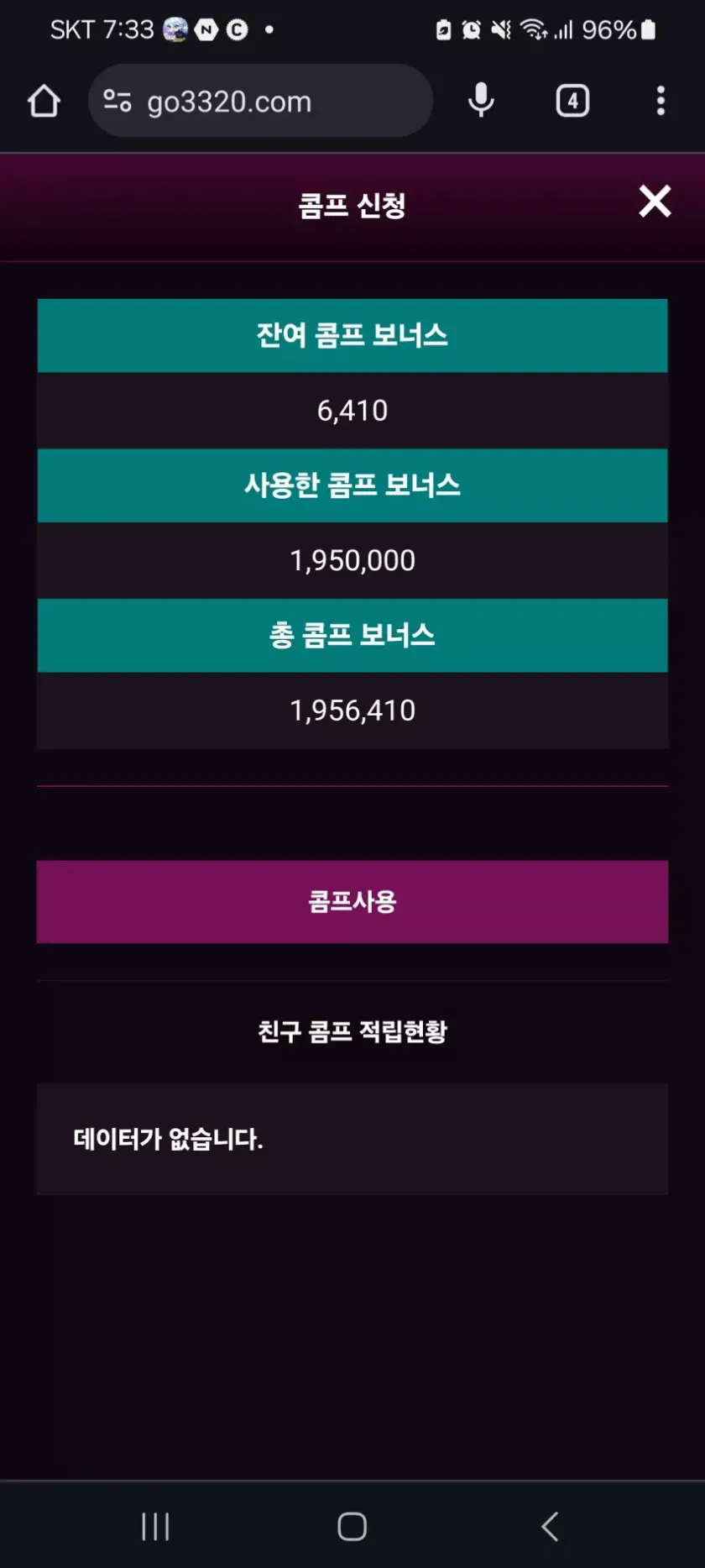This screenshot has width=705, height=1568.
Task: Select the 사용한 콤프 보너스 header
Action: click(352, 485)
